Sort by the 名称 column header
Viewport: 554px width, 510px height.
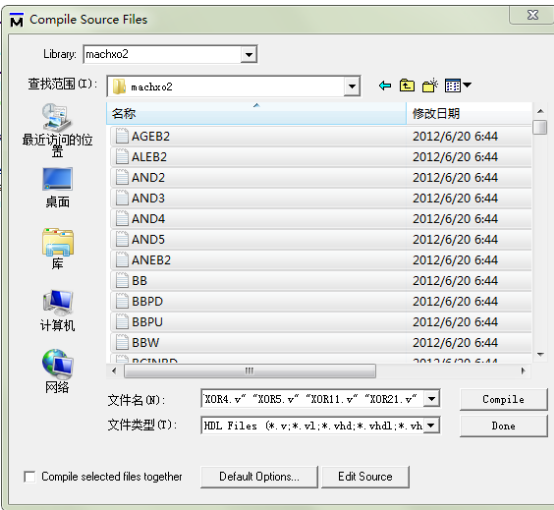[256, 113]
